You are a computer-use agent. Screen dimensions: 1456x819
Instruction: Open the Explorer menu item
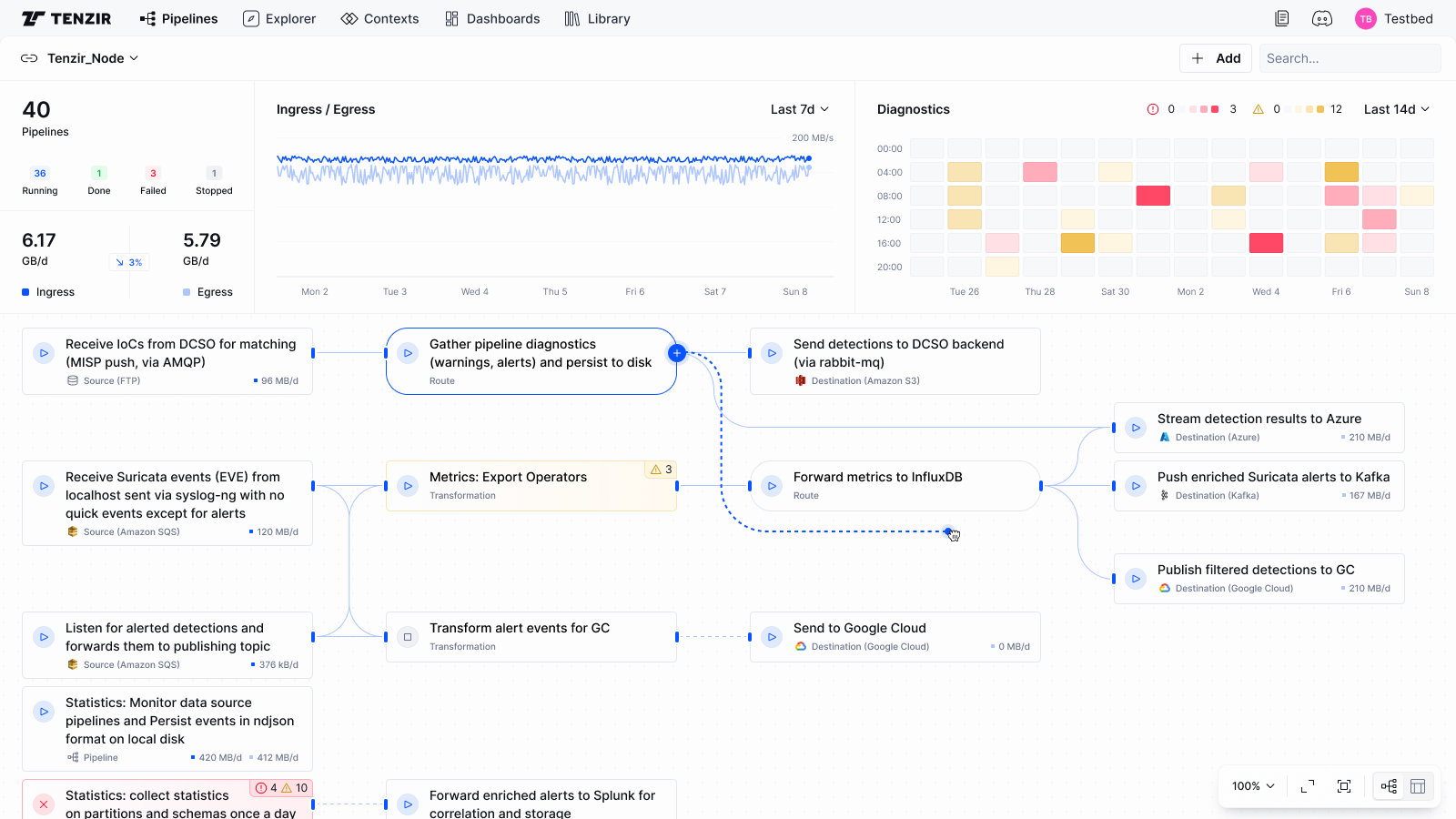click(279, 18)
